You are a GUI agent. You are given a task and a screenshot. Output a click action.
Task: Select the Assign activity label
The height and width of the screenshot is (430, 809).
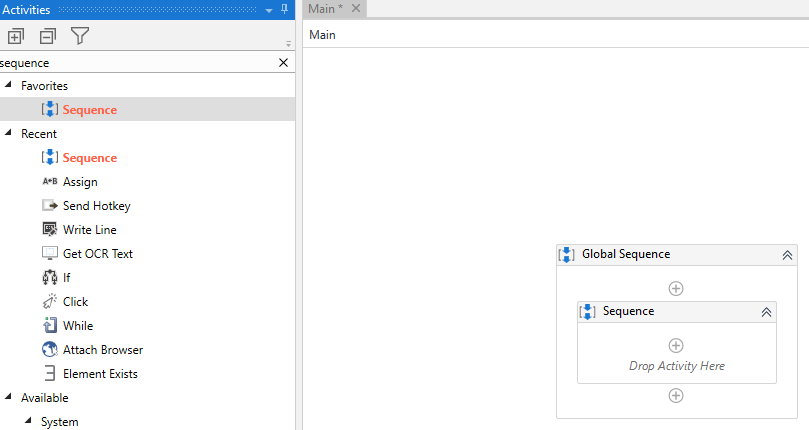click(x=80, y=182)
